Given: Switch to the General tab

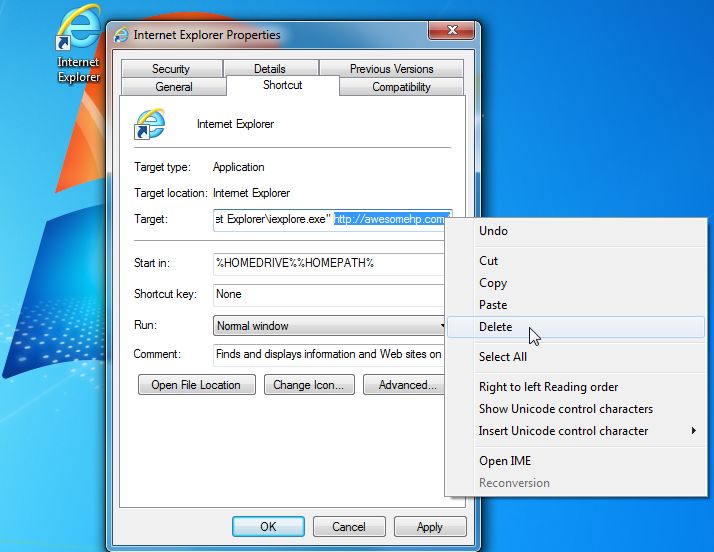Looking at the screenshot, I should [x=173, y=87].
